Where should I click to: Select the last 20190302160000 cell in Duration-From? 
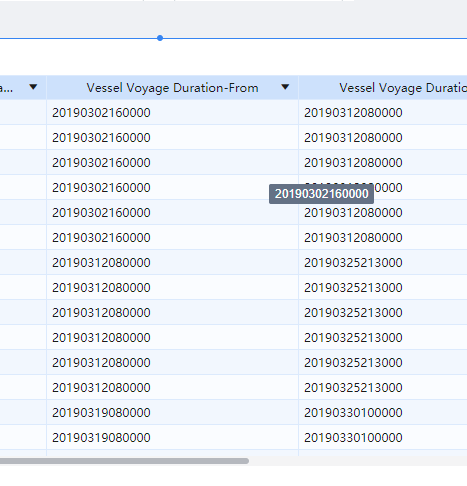click(x=172, y=238)
